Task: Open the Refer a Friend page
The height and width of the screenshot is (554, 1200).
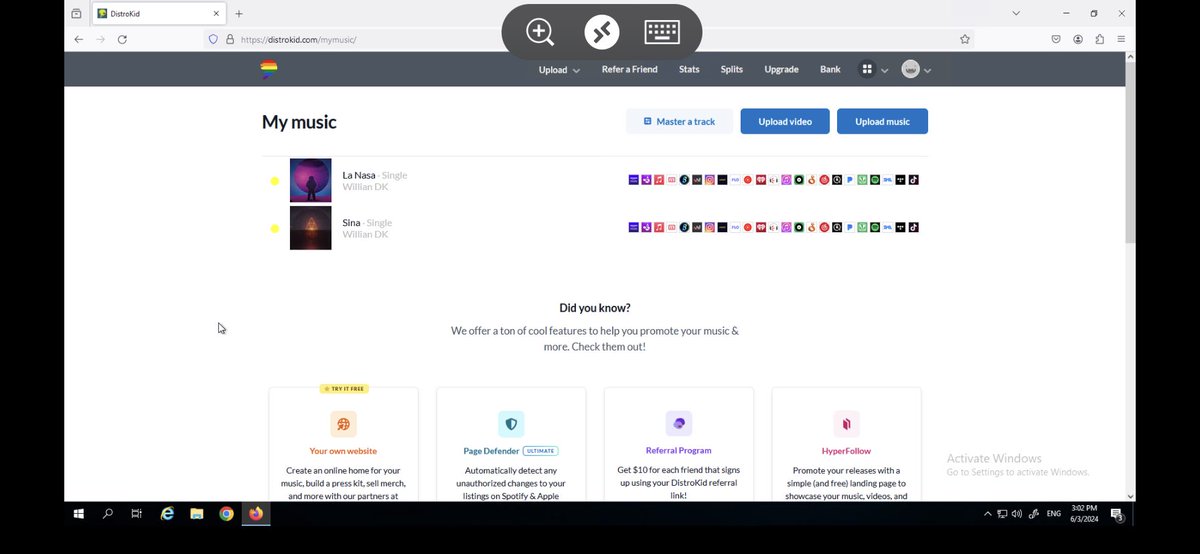Action: tap(629, 70)
